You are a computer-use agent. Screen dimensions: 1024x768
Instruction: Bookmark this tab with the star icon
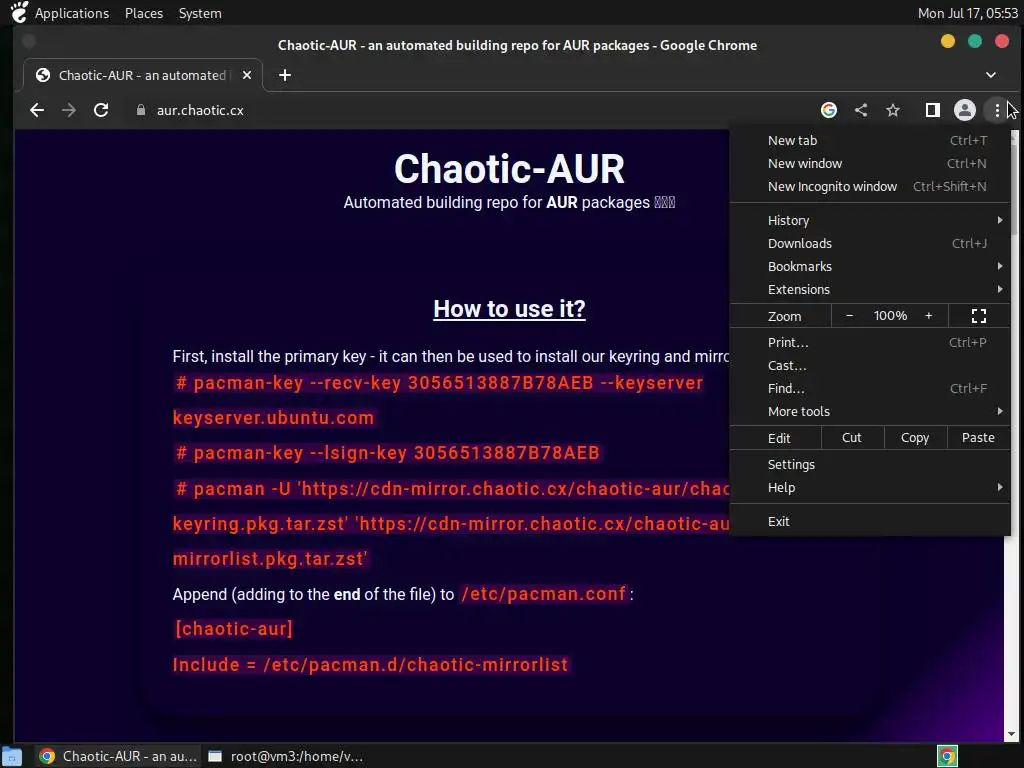tap(893, 110)
